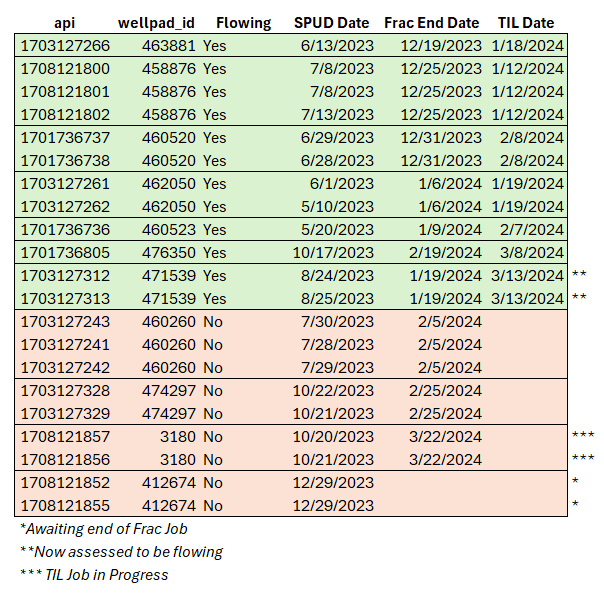Select Frac End Date 2/19/2024 cell
This screenshot has width=604, height=598.
445,253
